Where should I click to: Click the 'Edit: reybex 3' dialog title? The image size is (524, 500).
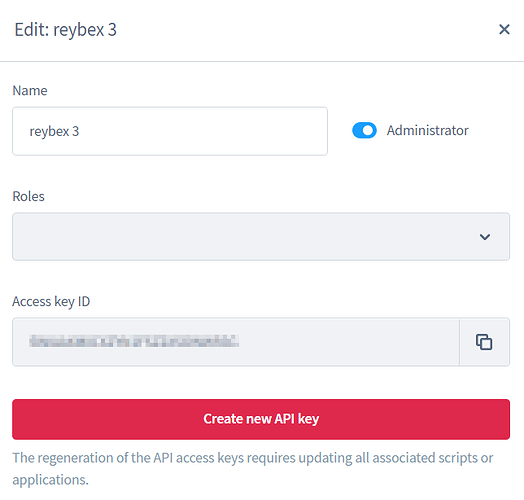coord(66,29)
